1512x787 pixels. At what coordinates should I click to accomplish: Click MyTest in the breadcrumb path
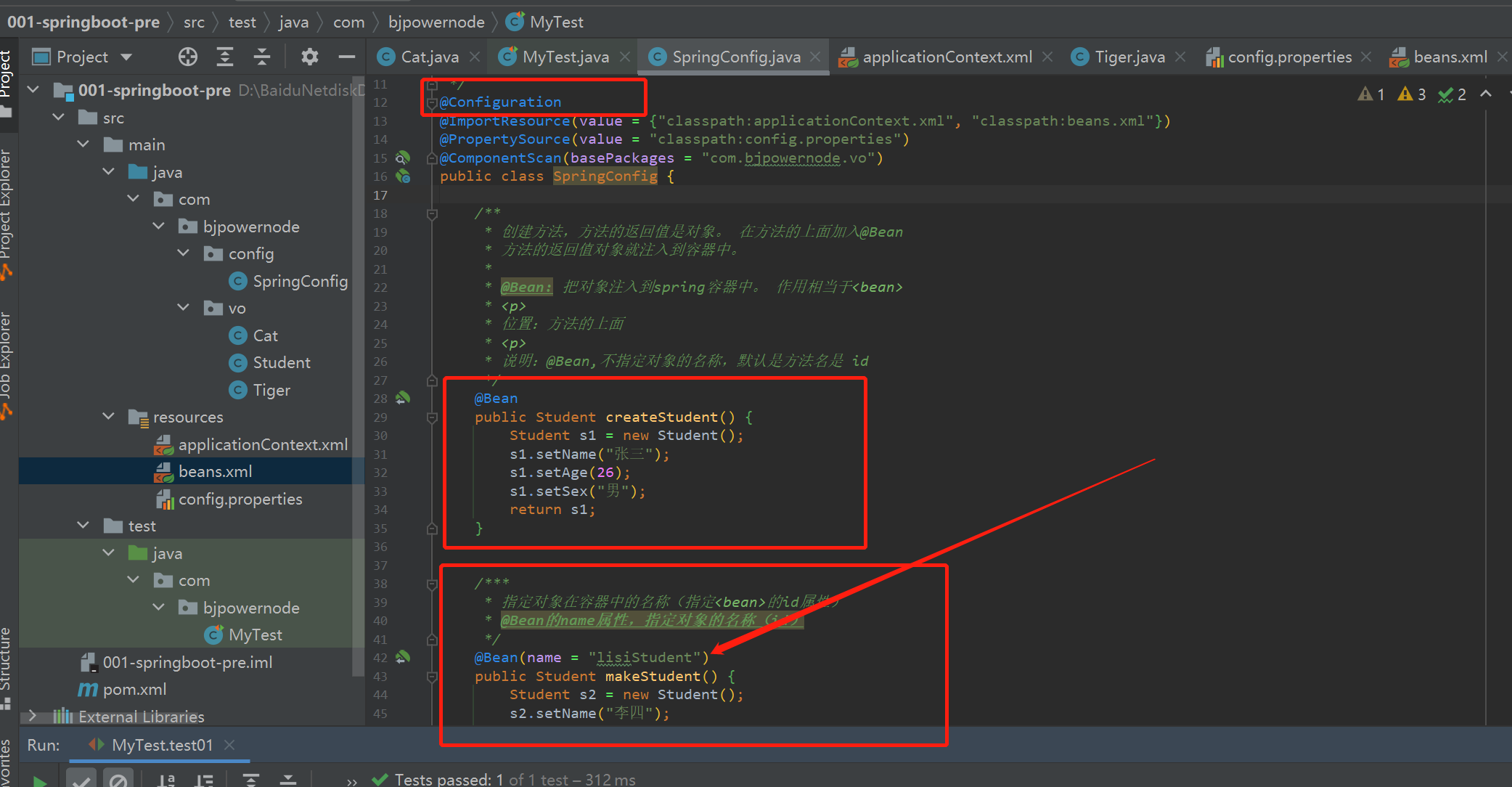[556, 22]
